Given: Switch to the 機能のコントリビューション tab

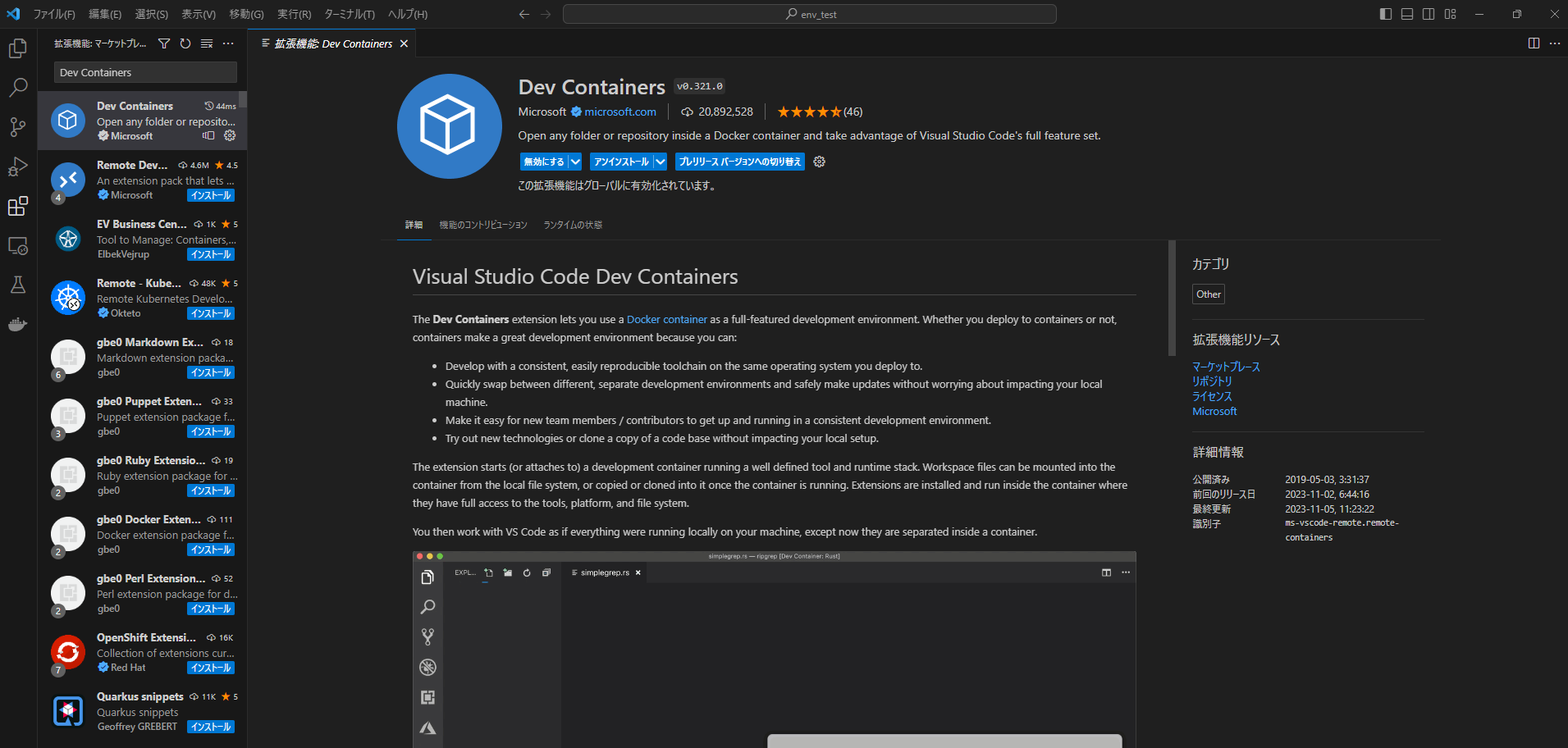Looking at the screenshot, I should coord(483,225).
